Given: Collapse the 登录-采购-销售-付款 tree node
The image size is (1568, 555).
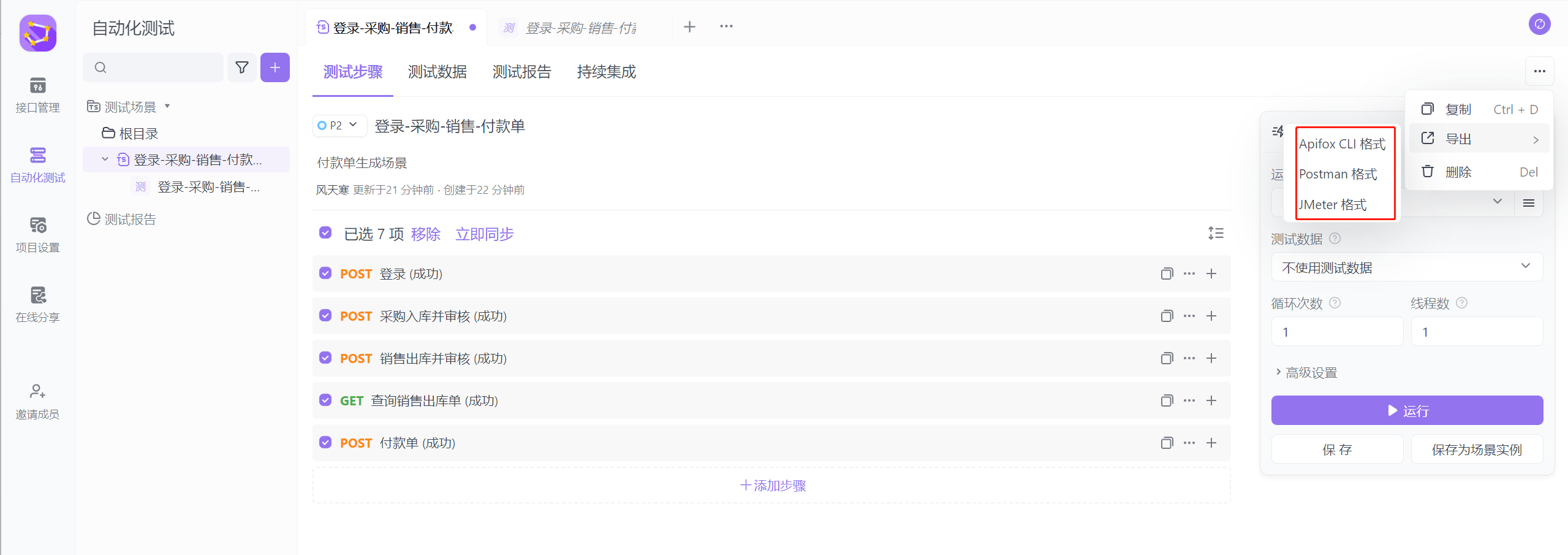Looking at the screenshot, I should (x=105, y=159).
